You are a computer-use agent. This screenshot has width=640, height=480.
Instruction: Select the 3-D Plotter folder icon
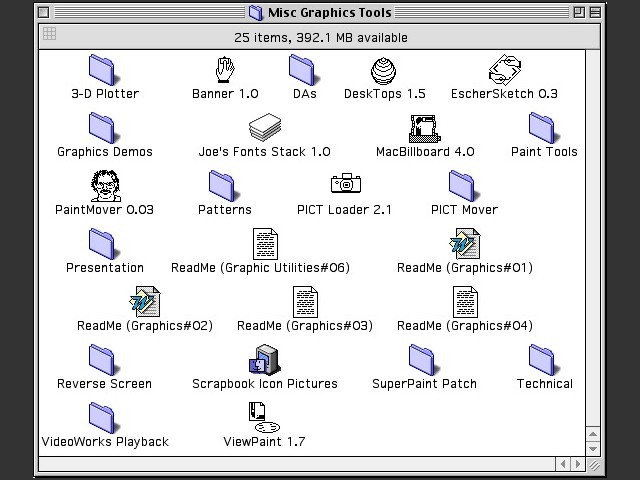point(104,70)
